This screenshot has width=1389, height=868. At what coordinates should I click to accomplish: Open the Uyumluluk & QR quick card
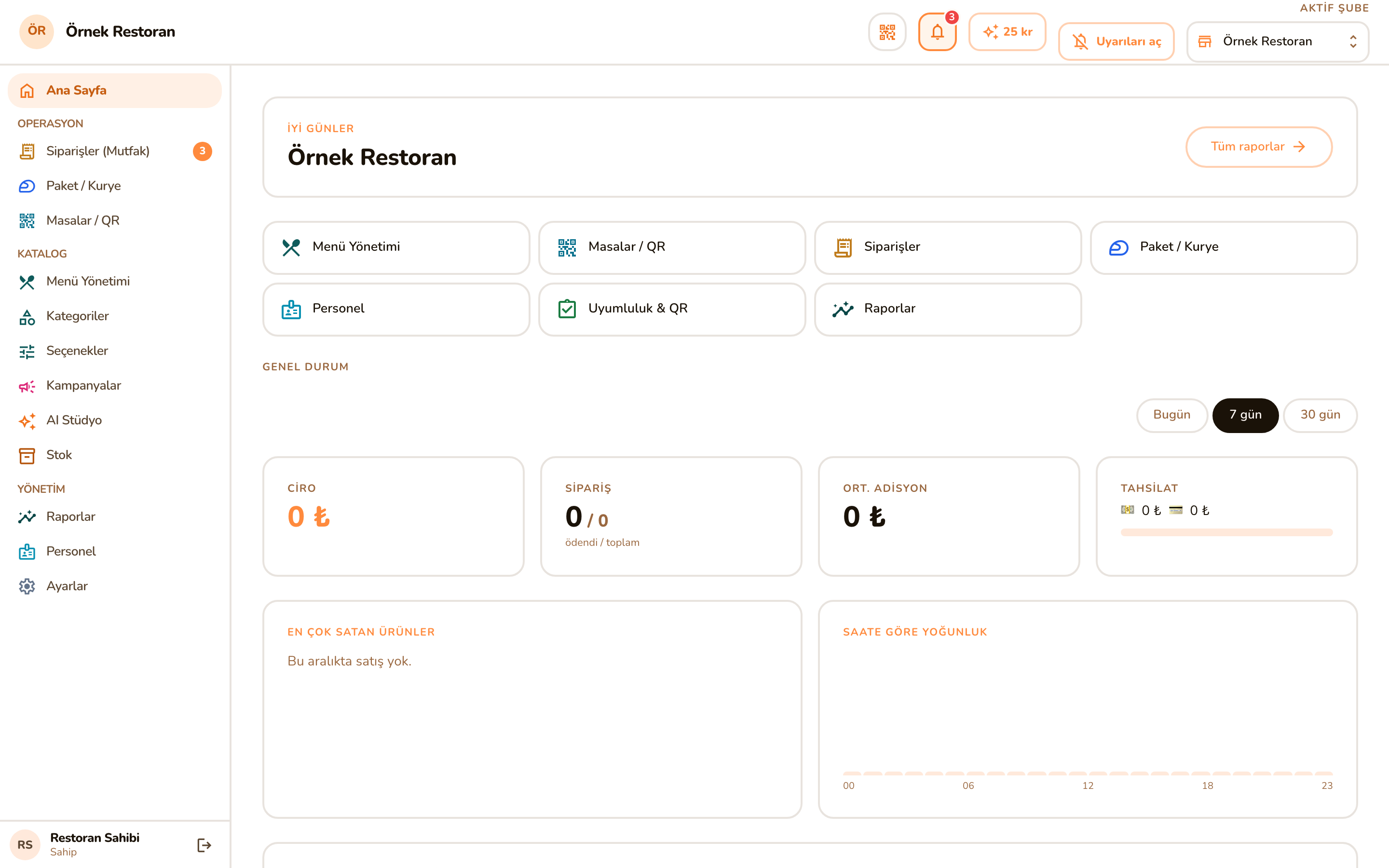pos(672,310)
